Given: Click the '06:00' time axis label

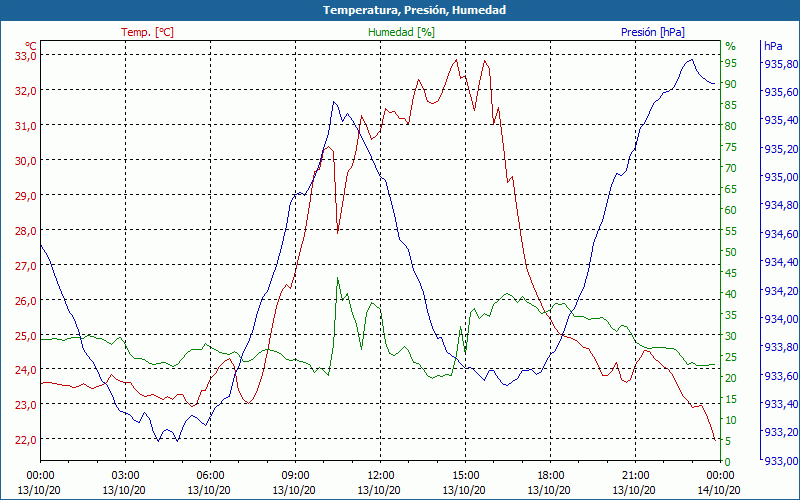Looking at the screenshot, I should tap(210, 476).
